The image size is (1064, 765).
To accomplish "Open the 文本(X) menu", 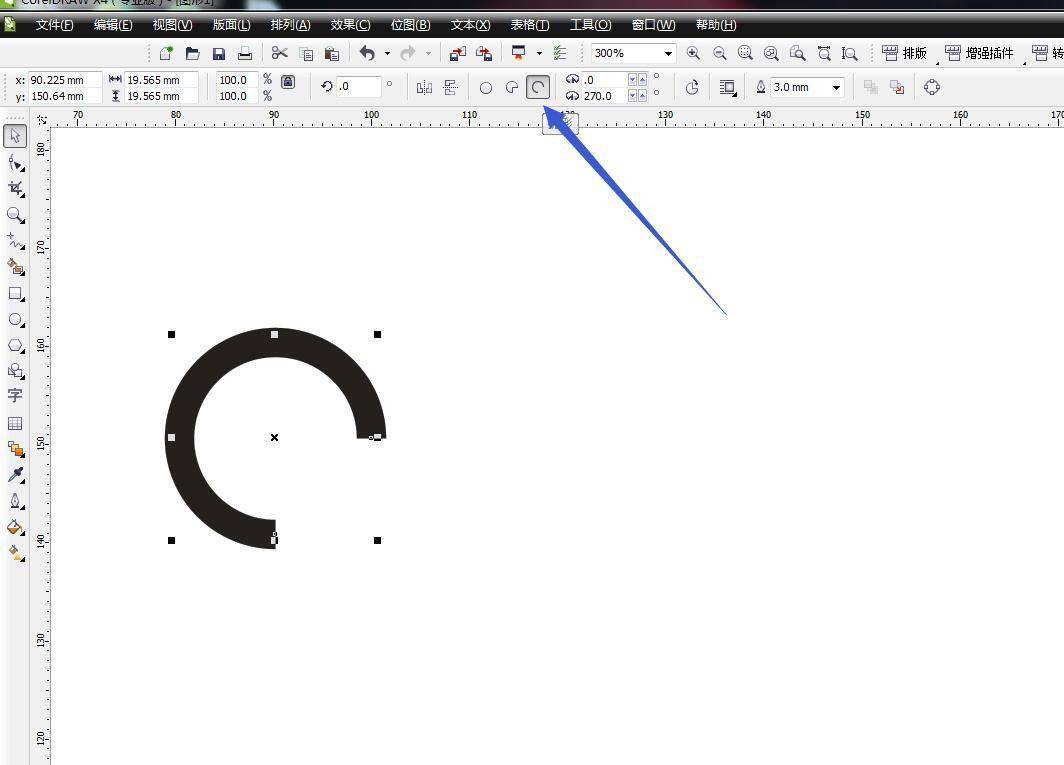I will [470, 25].
